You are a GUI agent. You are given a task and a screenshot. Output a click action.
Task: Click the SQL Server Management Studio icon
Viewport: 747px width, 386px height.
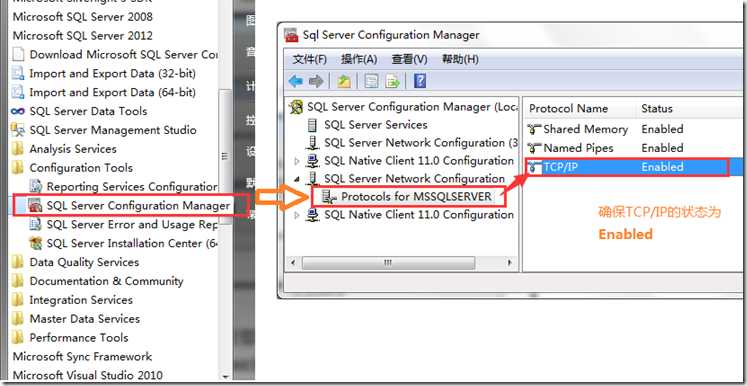click(18, 130)
